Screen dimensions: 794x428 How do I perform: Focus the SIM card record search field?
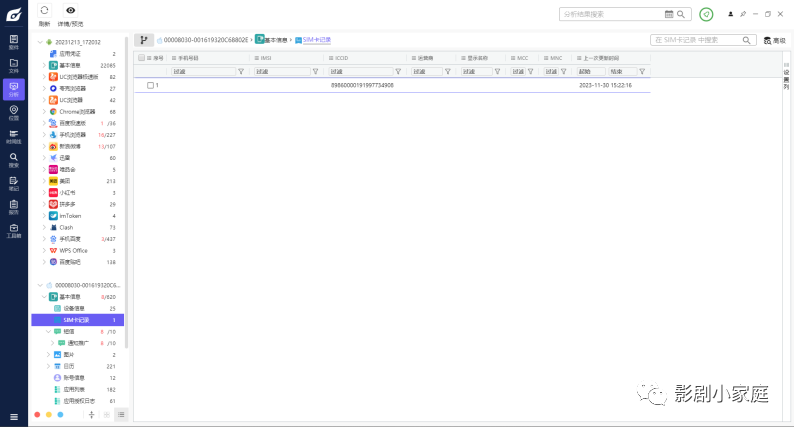[x=696, y=40]
